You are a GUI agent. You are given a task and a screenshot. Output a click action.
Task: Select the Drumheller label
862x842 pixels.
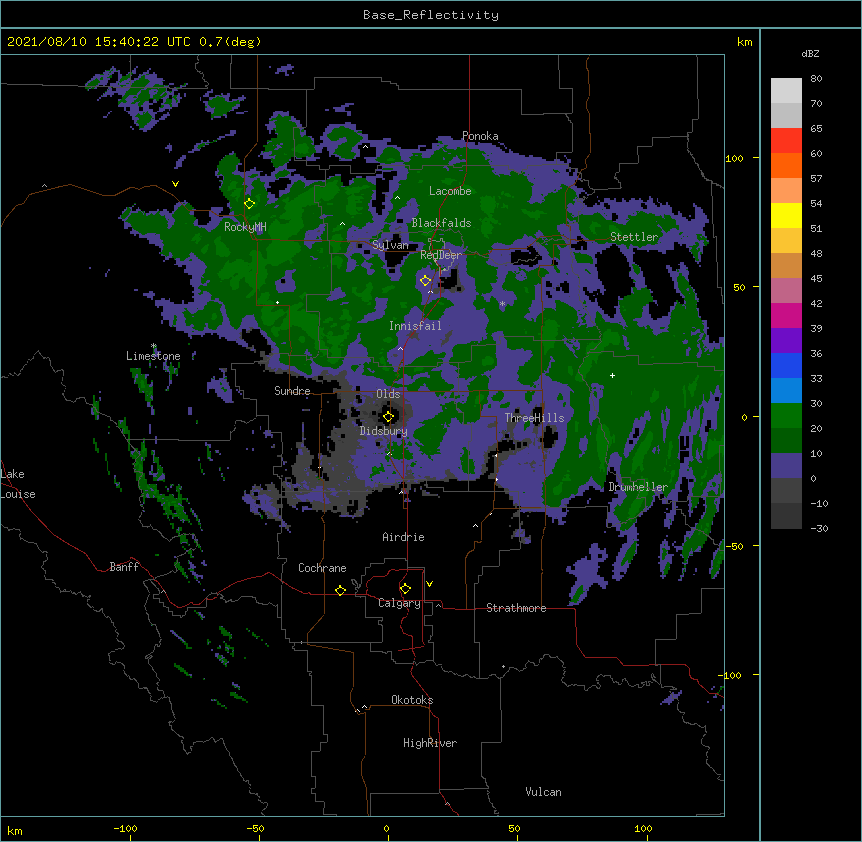click(638, 487)
